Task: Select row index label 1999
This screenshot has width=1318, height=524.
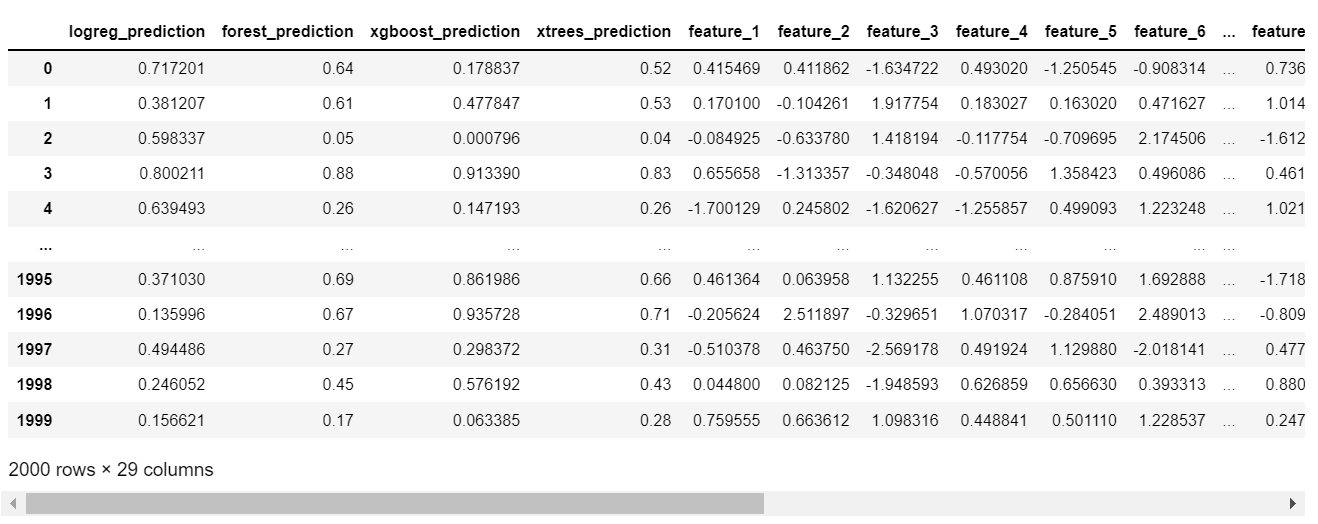Action: pos(35,420)
